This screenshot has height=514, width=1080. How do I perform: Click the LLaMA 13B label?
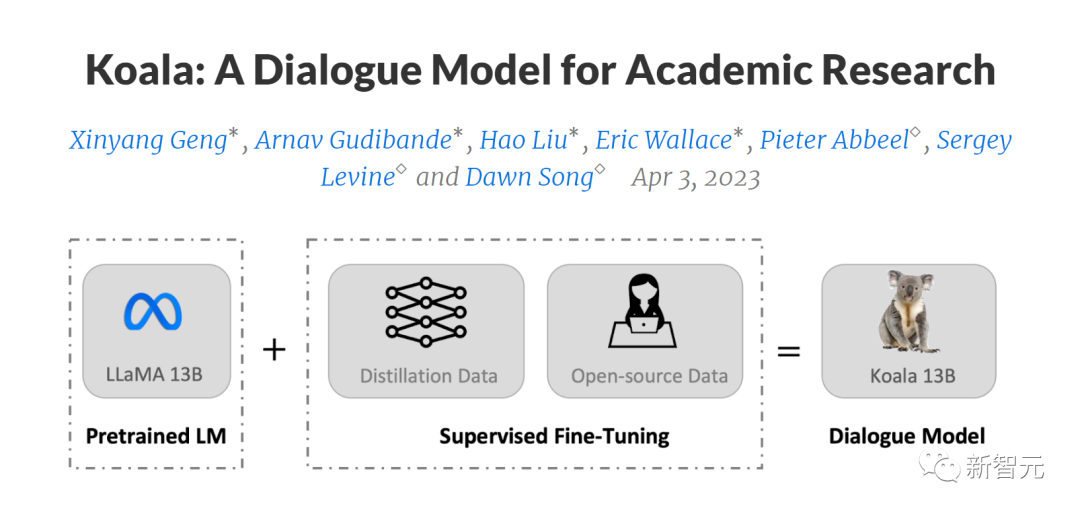tap(155, 376)
